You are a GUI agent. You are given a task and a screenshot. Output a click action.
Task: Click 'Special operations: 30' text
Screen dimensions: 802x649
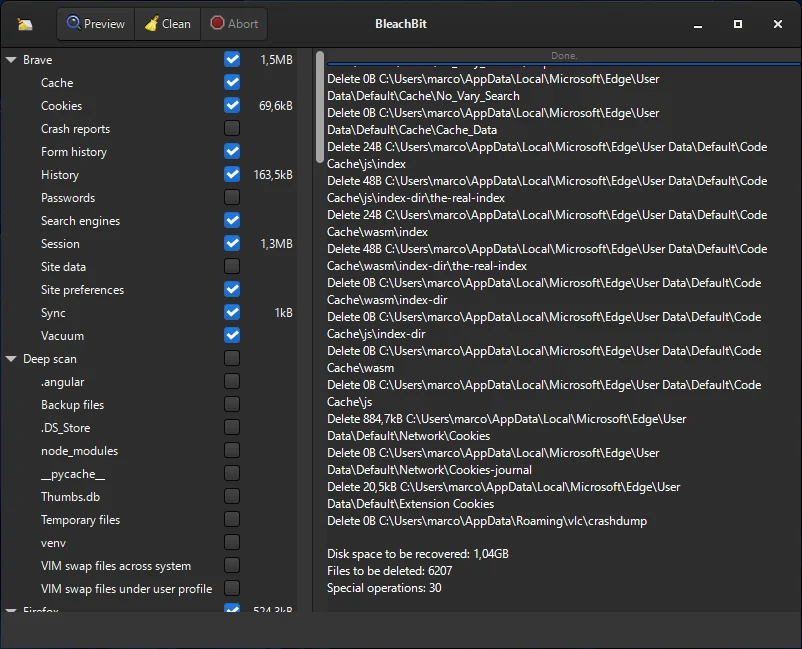pos(384,588)
